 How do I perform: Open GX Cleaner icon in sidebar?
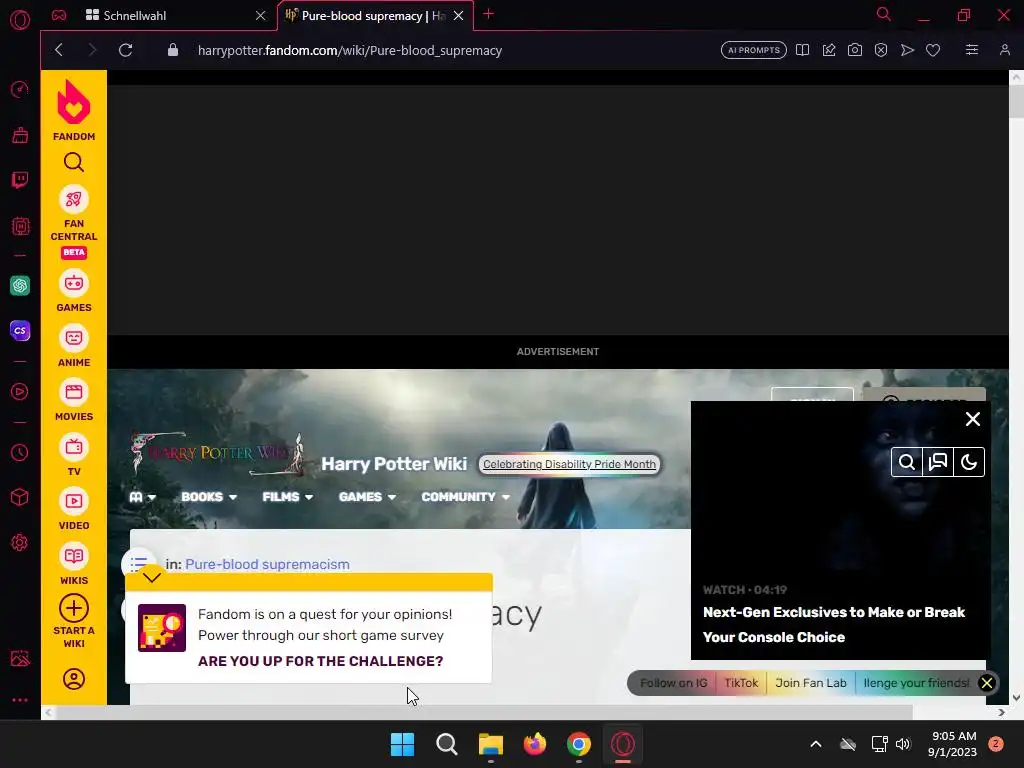[x=20, y=135]
